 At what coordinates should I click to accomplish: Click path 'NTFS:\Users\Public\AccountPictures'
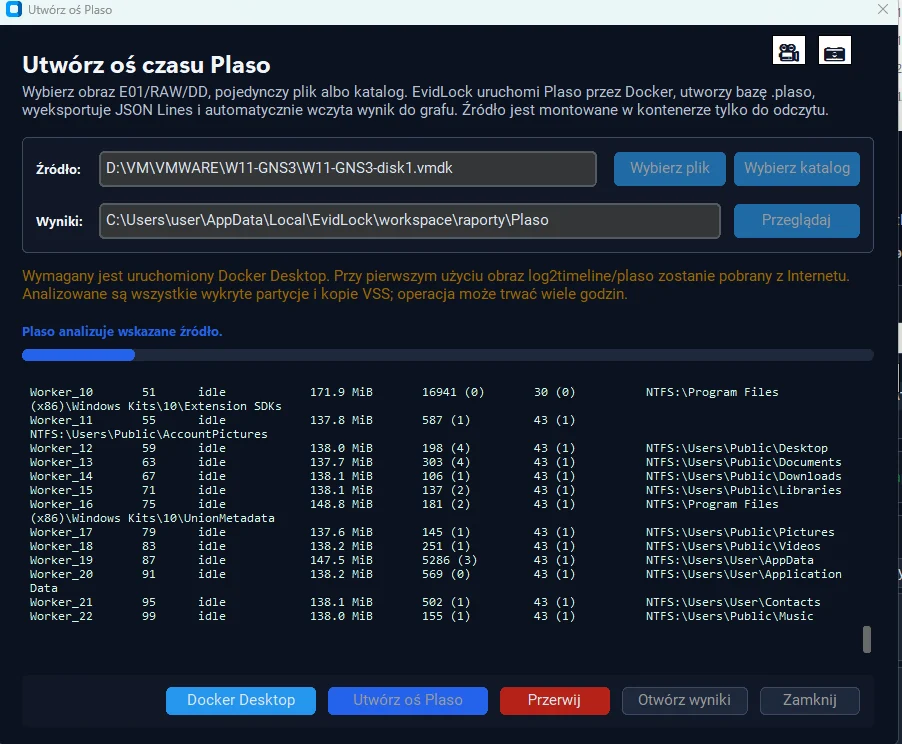tap(148, 434)
